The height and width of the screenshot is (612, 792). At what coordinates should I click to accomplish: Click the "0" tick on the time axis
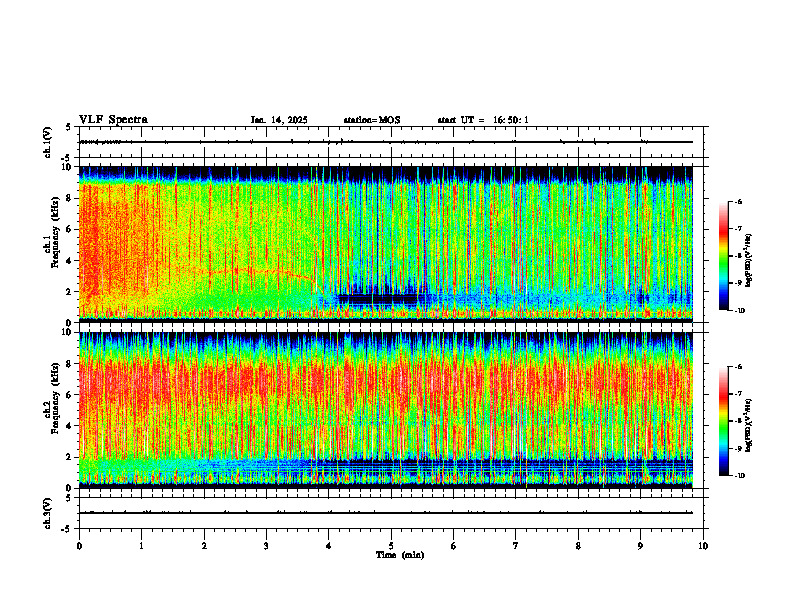pos(79,546)
